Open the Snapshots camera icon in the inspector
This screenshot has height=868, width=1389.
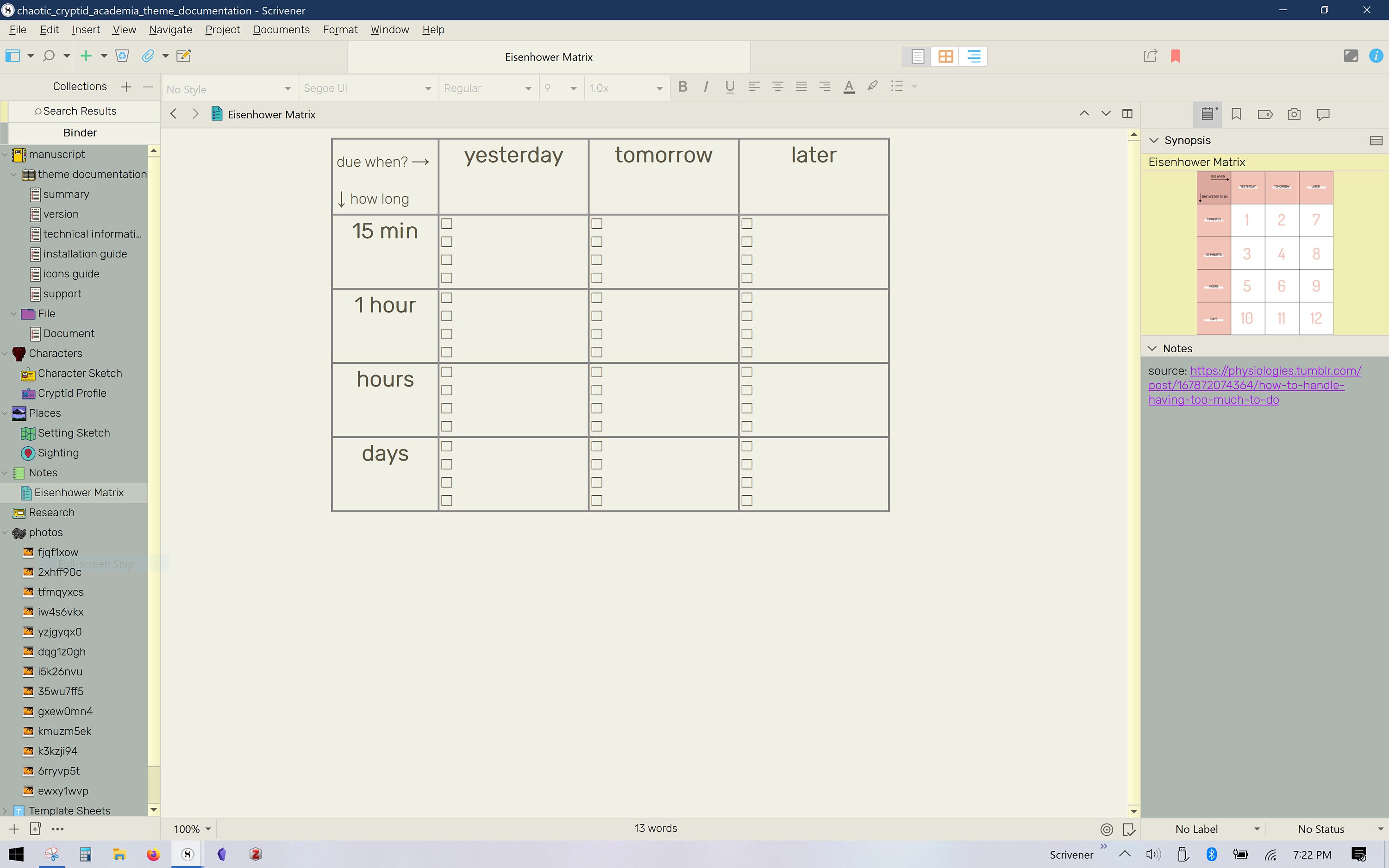[1294, 114]
